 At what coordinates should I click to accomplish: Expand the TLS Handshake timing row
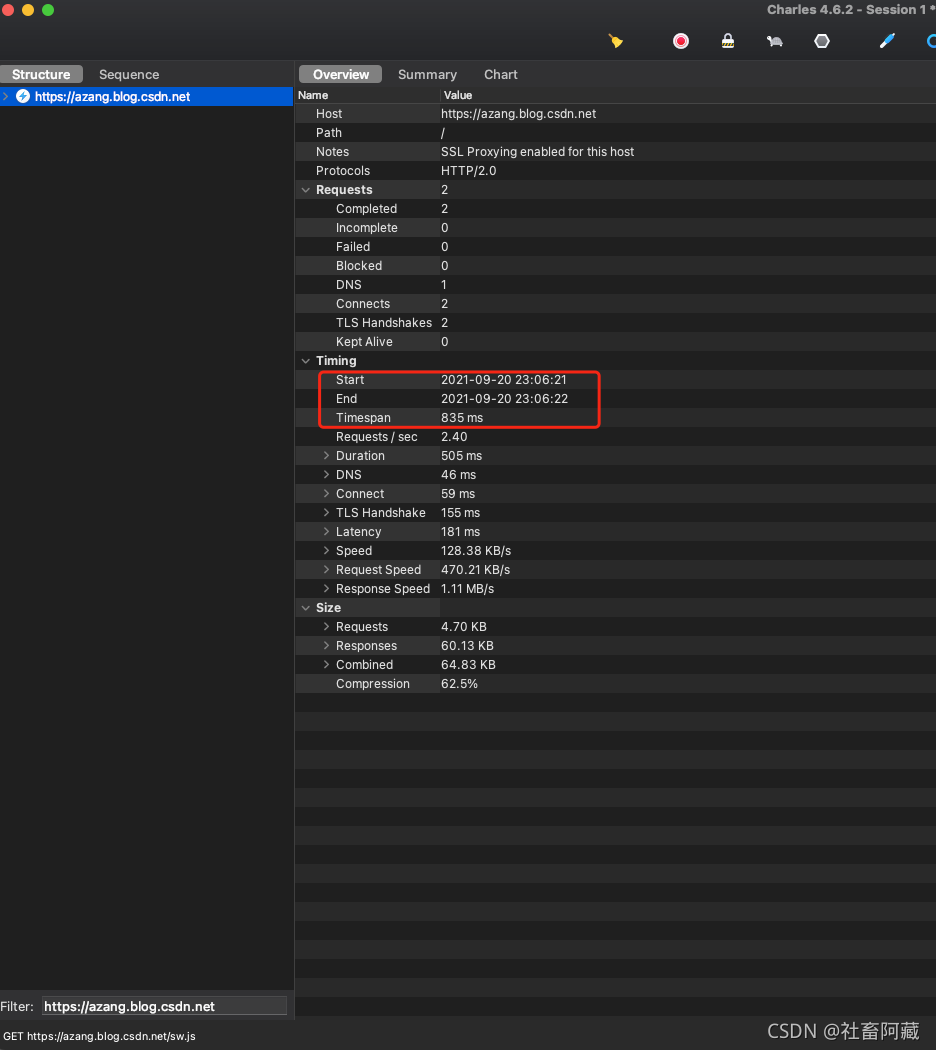tap(326, 512)
